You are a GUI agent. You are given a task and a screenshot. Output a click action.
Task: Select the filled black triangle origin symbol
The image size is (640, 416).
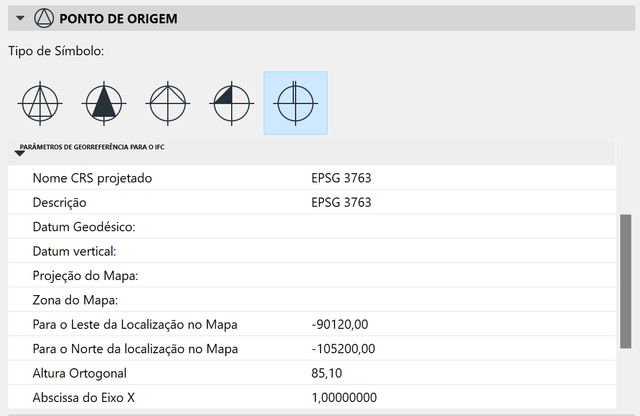click(x=104, y=103)
